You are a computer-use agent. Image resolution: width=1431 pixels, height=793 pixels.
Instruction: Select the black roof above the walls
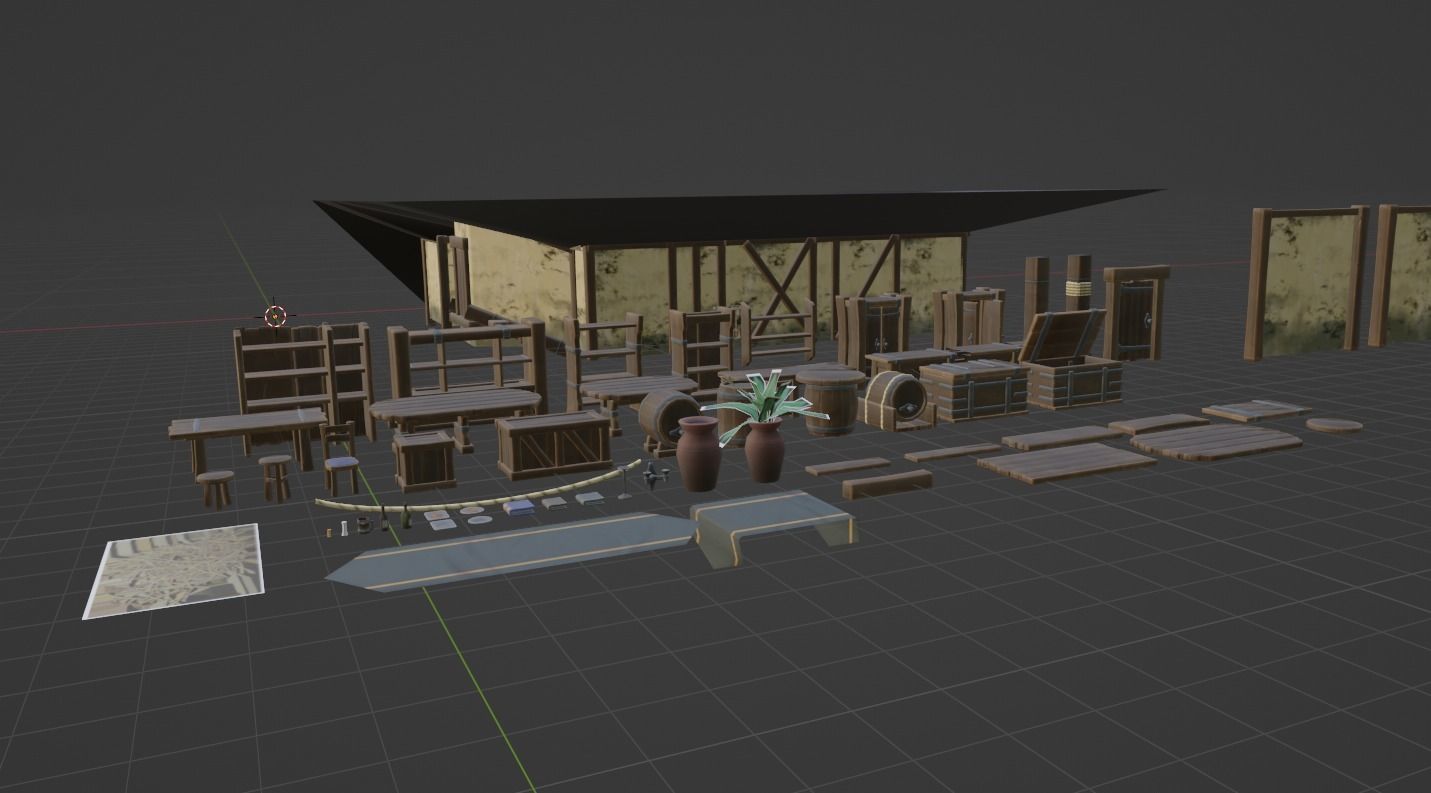(740, 210)
